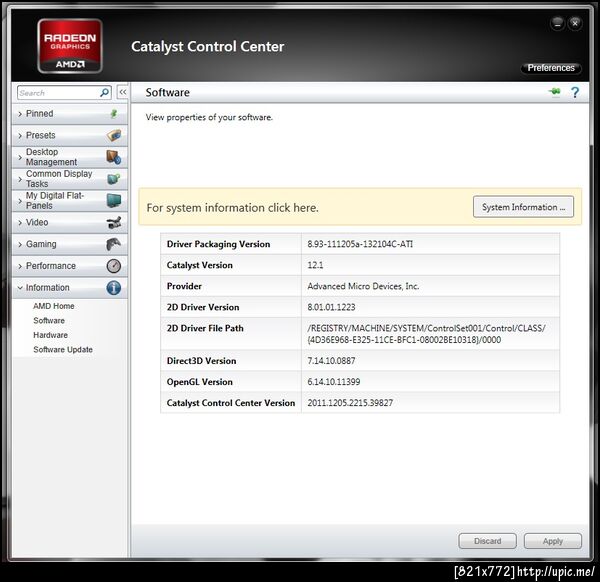This screenshot has height=582, width=600.
Task: Collapse the sidebar with double-chevron button
Action: click(123, 92)
